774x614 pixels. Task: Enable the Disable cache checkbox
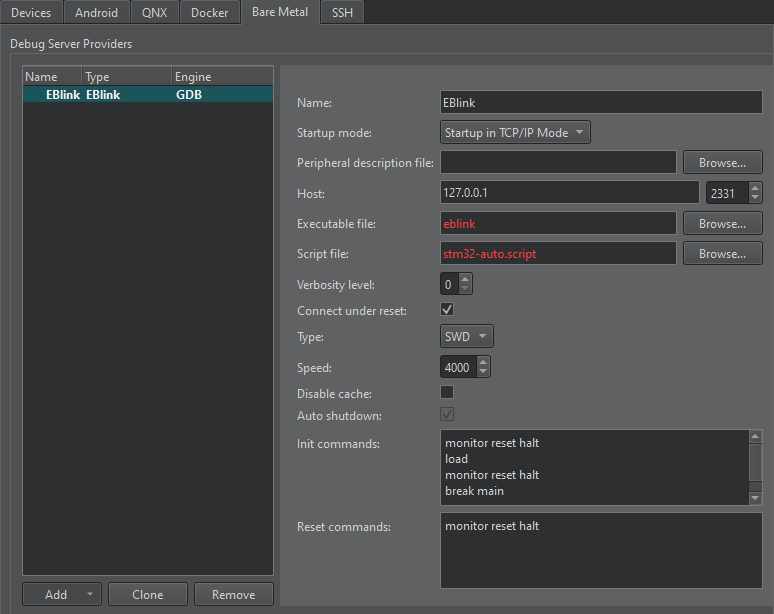click(447, 393)
